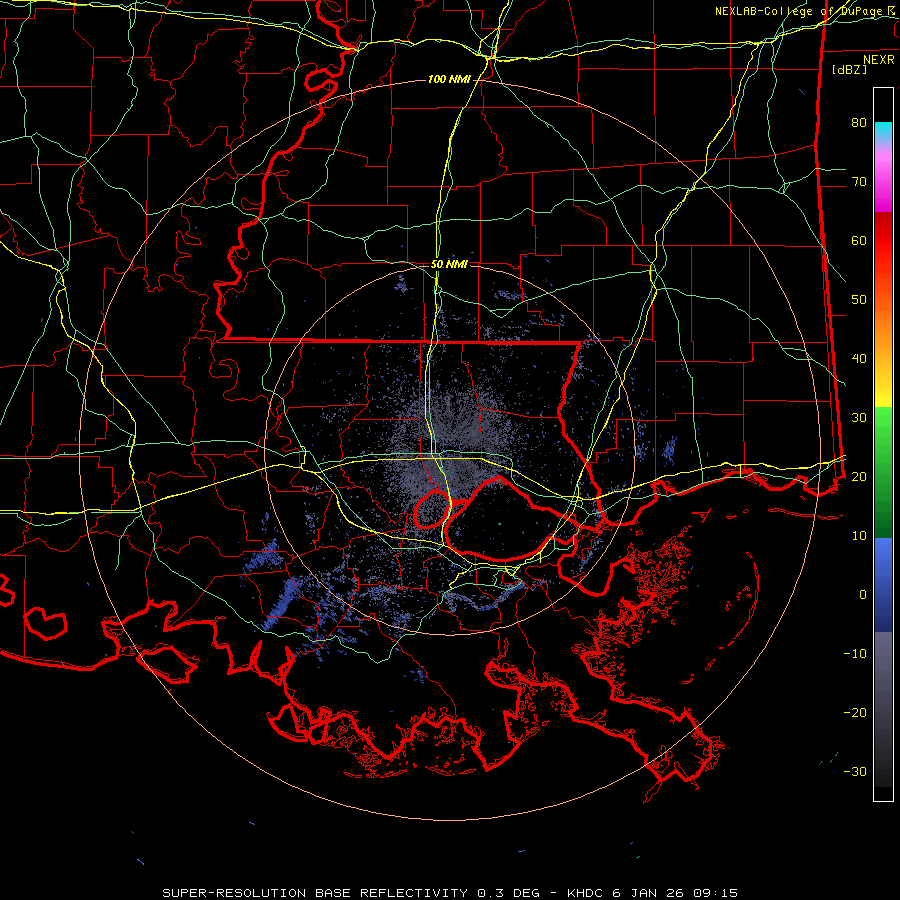Click the green segment of the color bar
The width and height of the screenshot is (900, 900).
[883, 472]
